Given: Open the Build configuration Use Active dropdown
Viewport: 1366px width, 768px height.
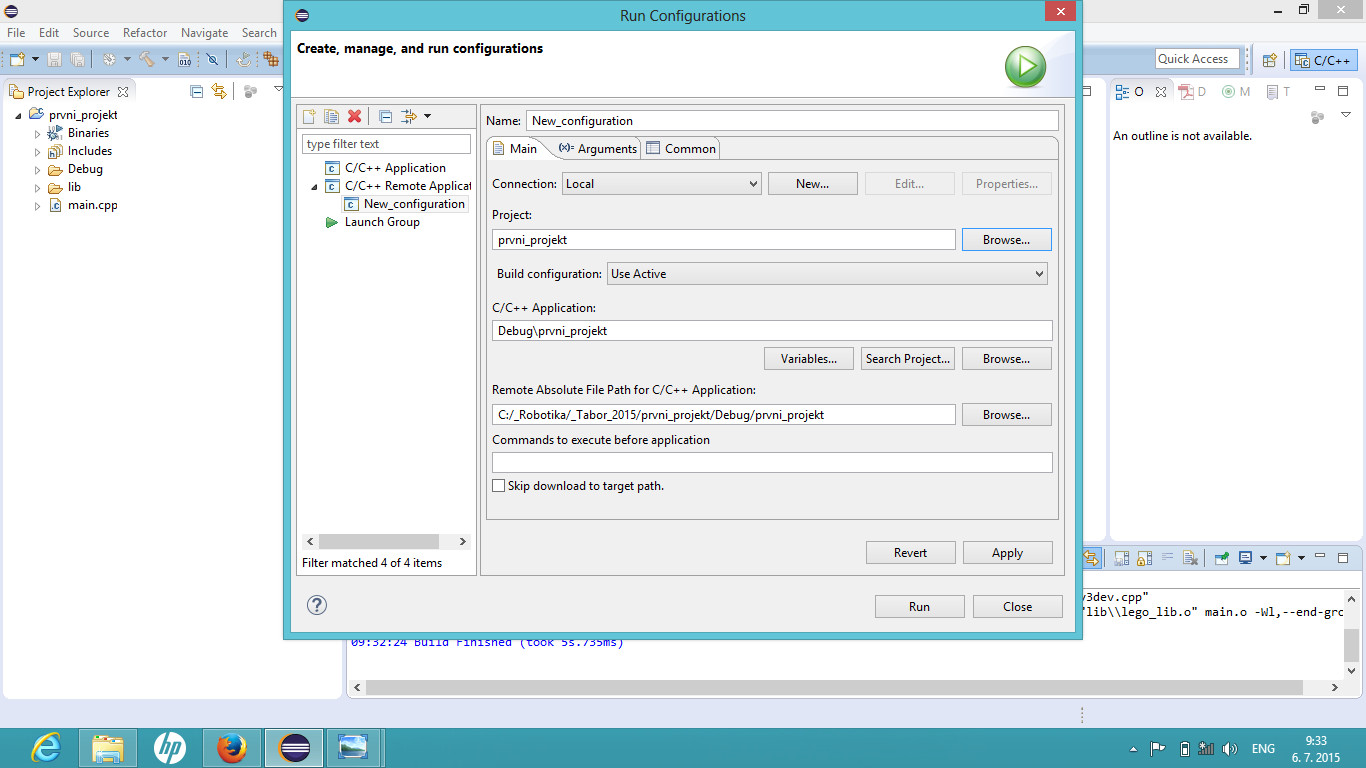Looking at the screenshot, I should click(x=827, y=274).
